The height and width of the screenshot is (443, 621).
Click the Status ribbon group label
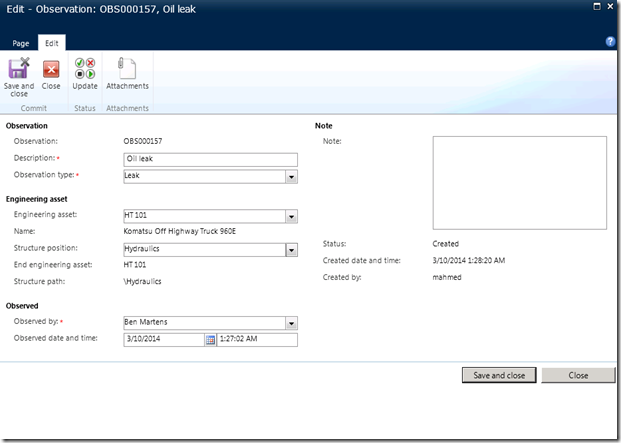(x=85, y=108)
